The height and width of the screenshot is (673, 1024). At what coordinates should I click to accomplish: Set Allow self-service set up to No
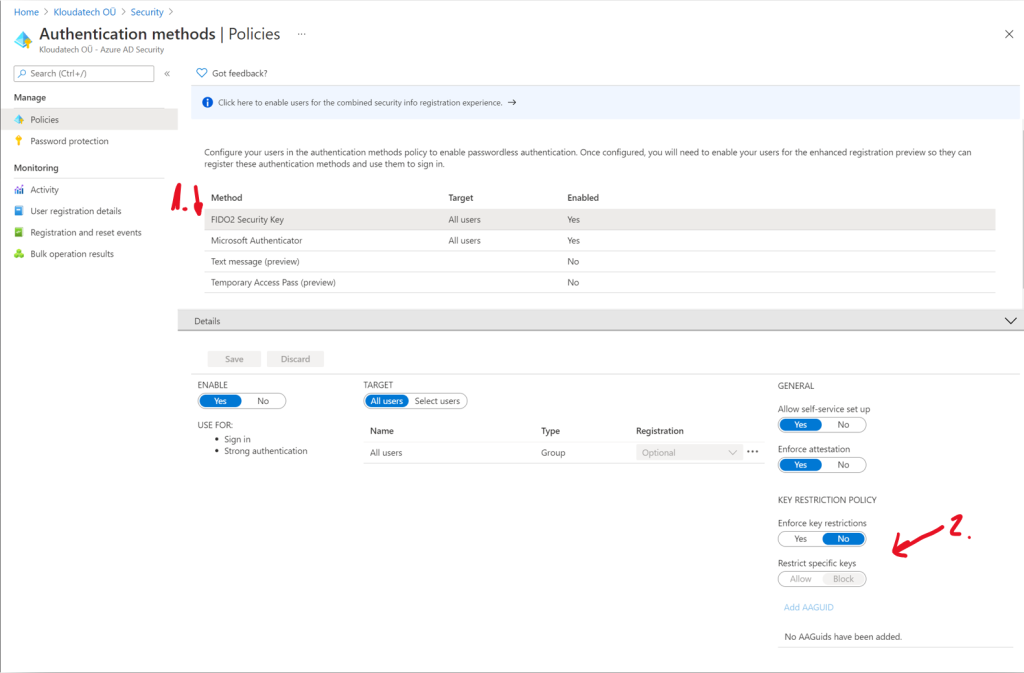click(844, 425)
